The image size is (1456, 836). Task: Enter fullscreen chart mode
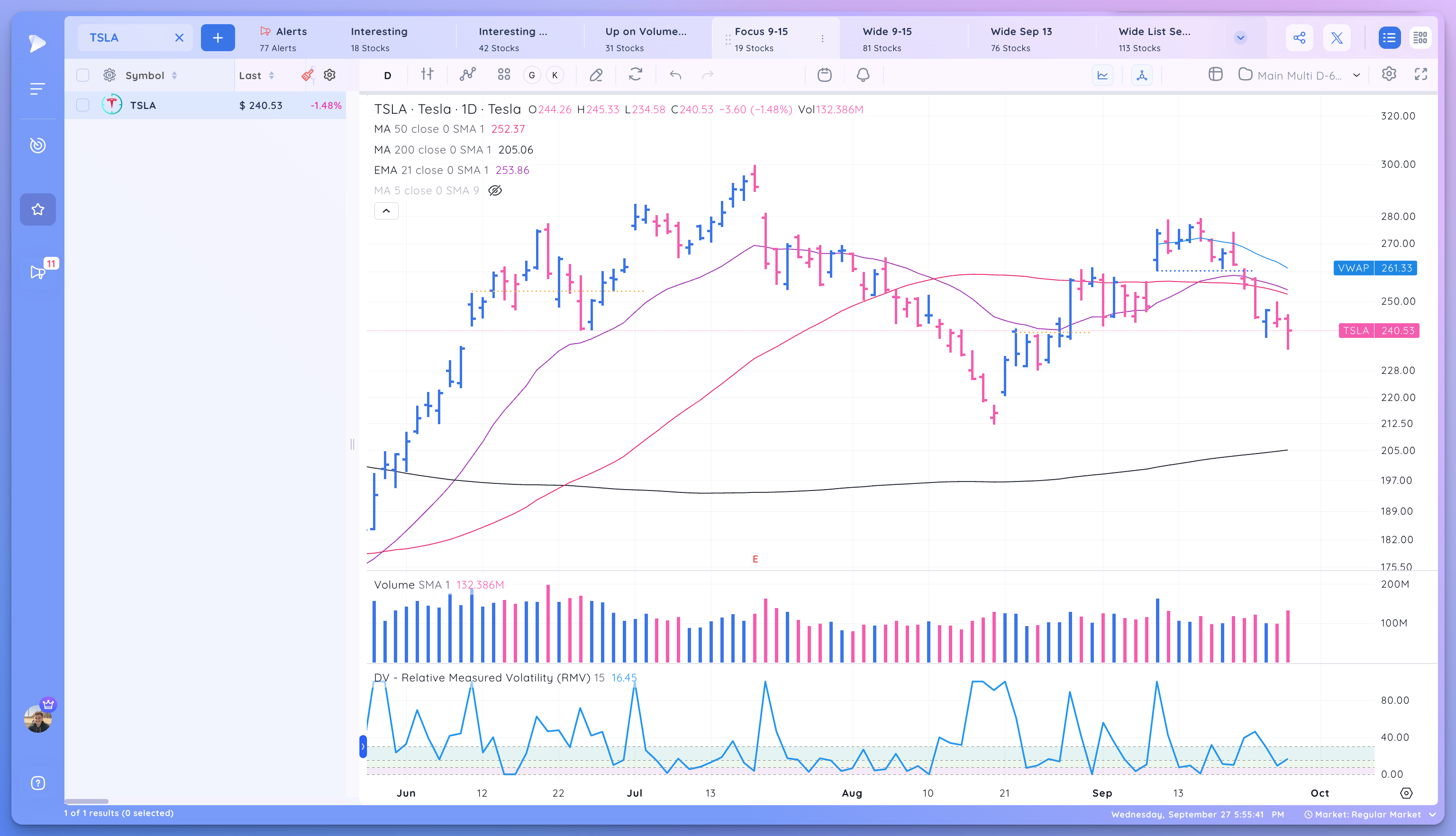point(1421,74)
